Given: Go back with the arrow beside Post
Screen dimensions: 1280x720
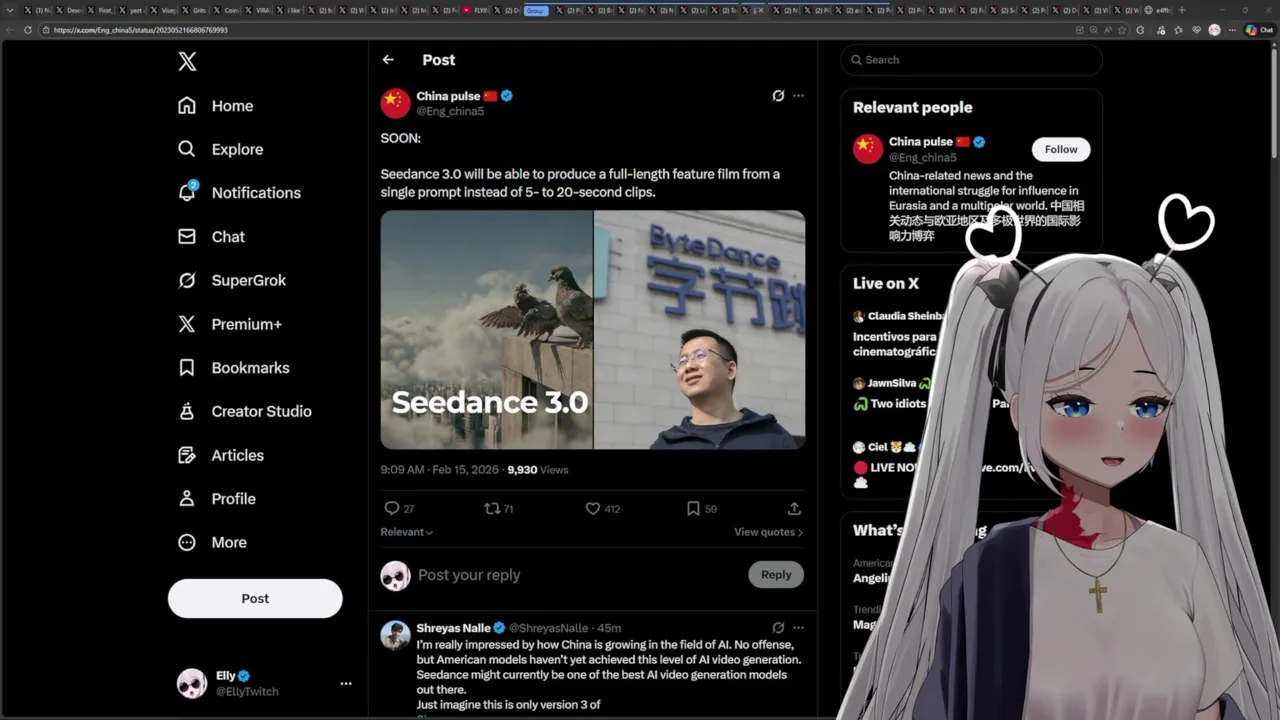Looking at the screenshot, I should click(x=388, y=60).
